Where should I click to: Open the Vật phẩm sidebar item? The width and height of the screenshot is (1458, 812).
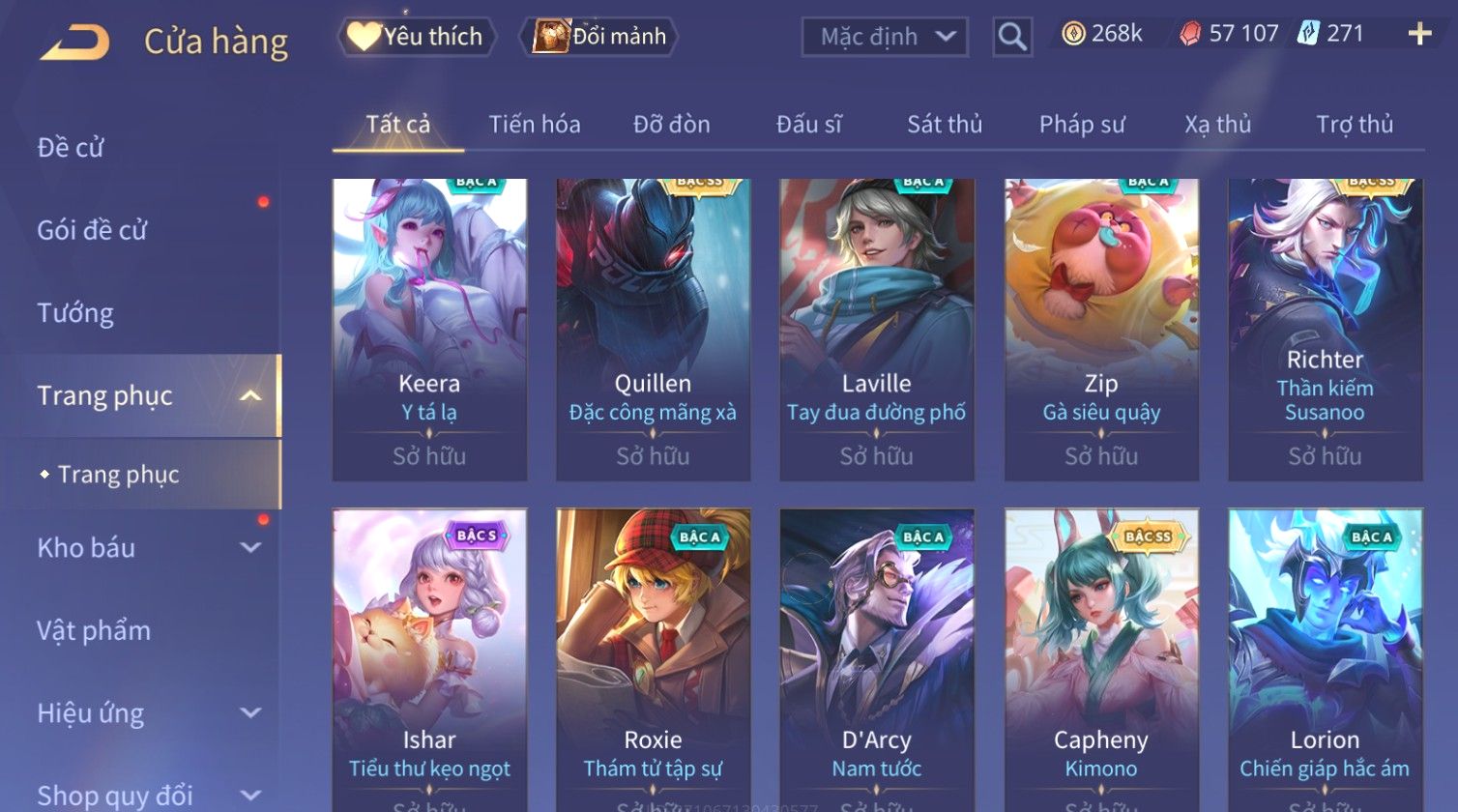(x=94, y=630)
